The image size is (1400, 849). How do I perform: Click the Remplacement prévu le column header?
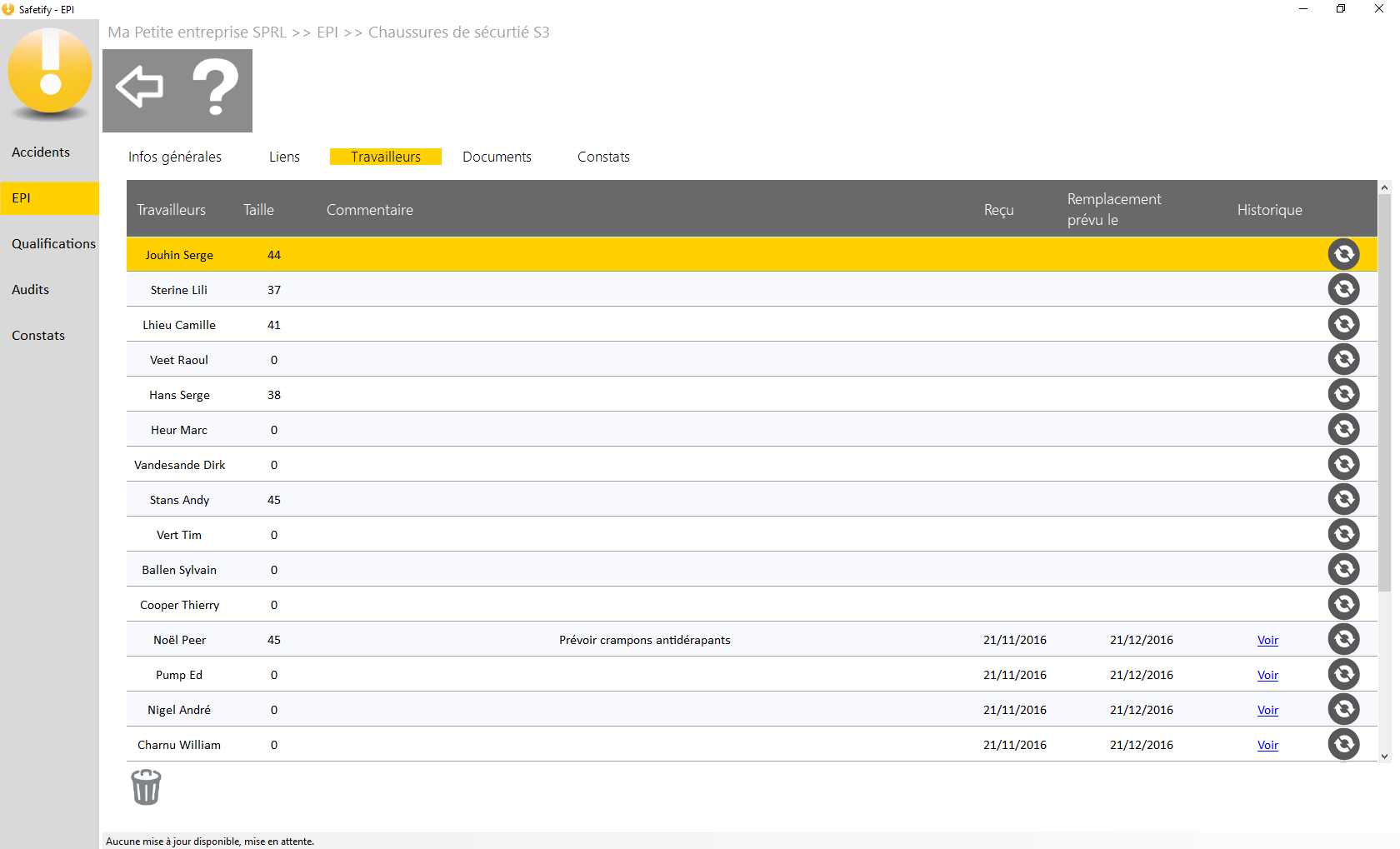click(1114, 209)
